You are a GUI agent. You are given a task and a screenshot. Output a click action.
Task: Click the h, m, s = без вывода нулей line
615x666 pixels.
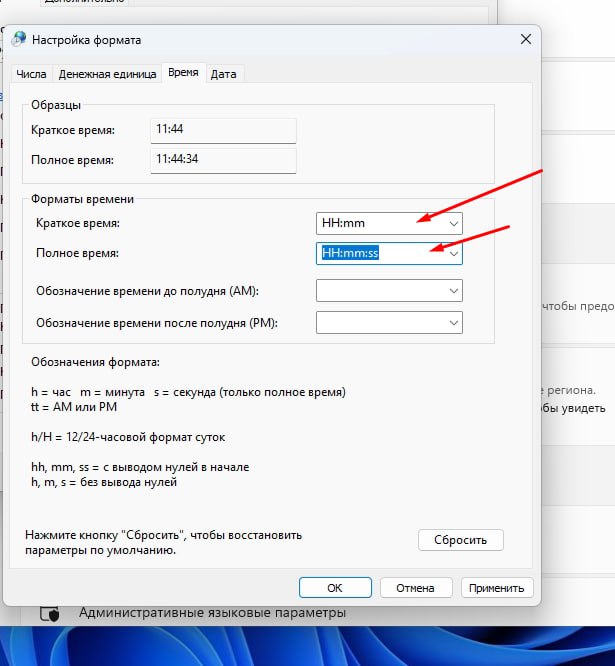(x=104, y=482)
